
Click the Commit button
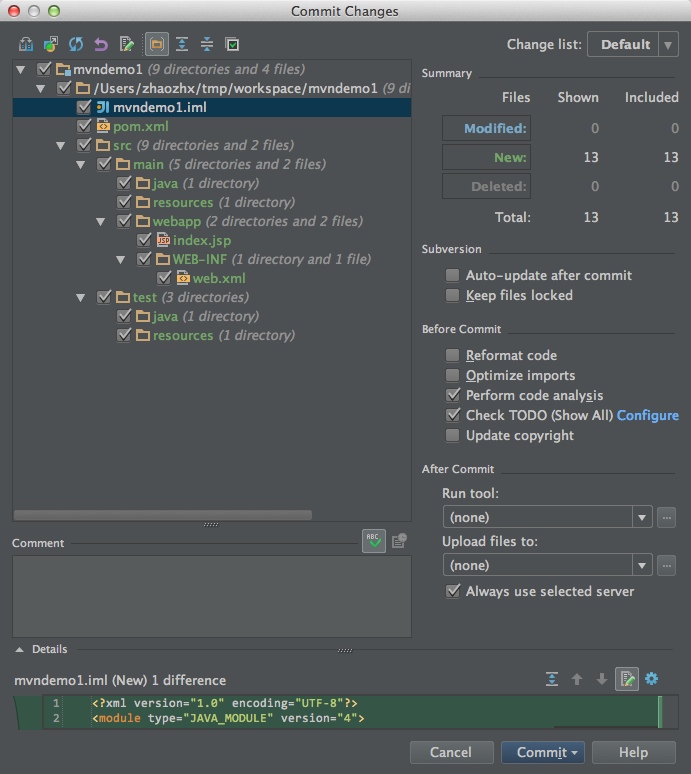[542, 752]
